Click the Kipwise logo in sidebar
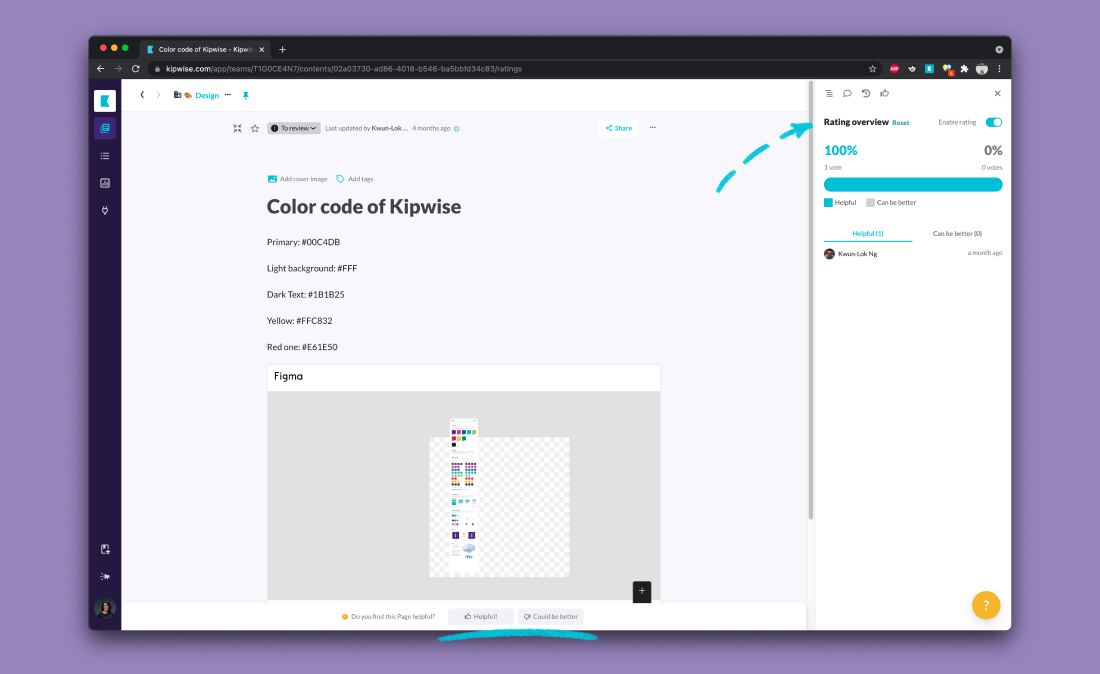This screenshot has width=1100, height=674. click(105, 100)
